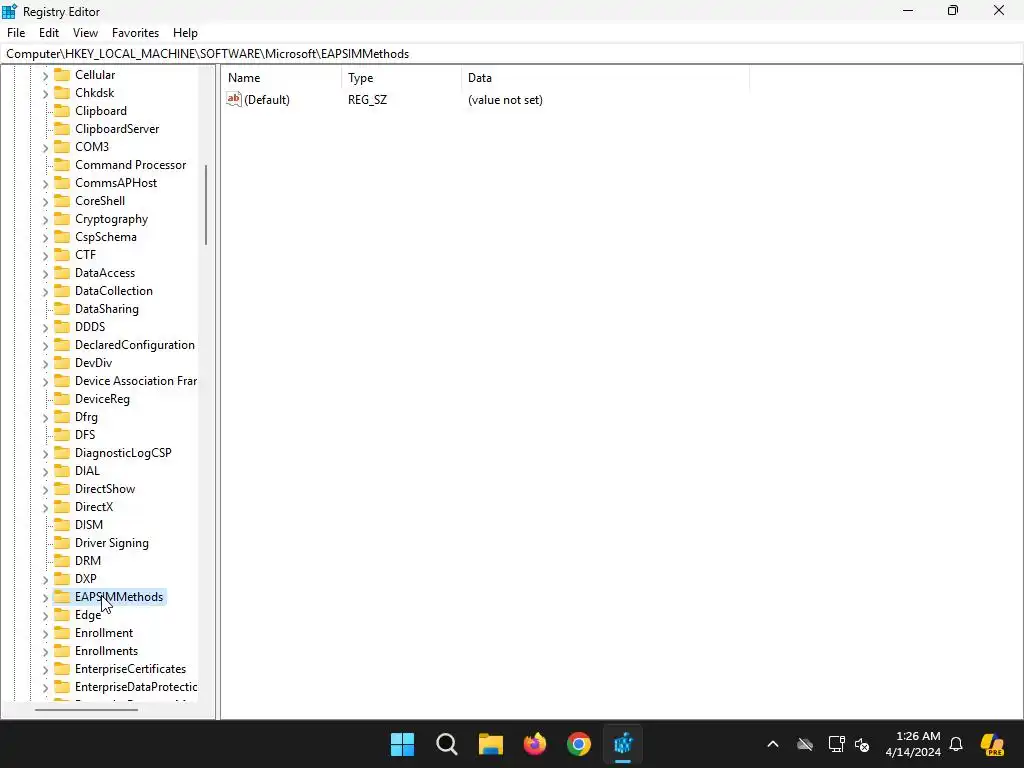
Task: Select the DiagnosticLogCSP key
Action: pyautogui.click(x=123, y=453)
